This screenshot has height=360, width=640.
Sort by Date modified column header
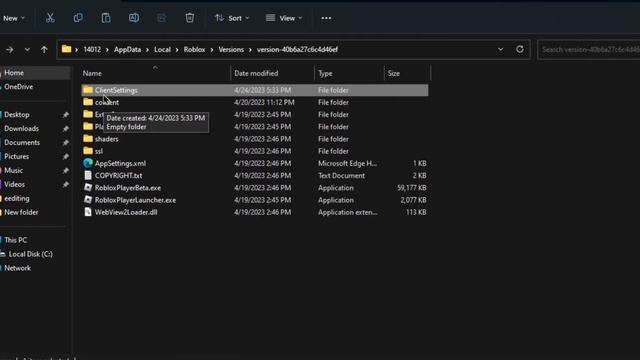click(256, 73)
